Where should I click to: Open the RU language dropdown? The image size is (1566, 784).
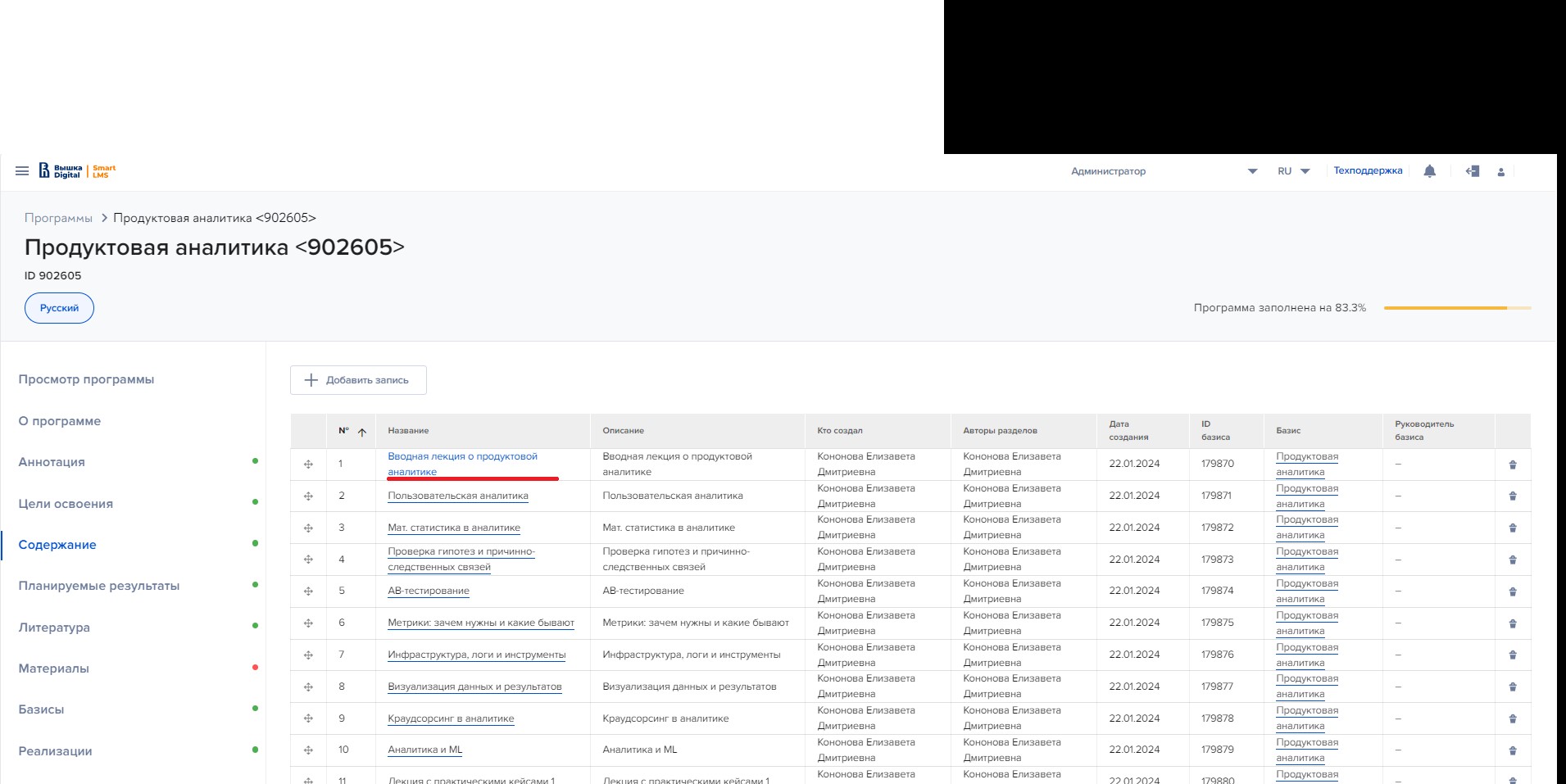pos(1293,171)
